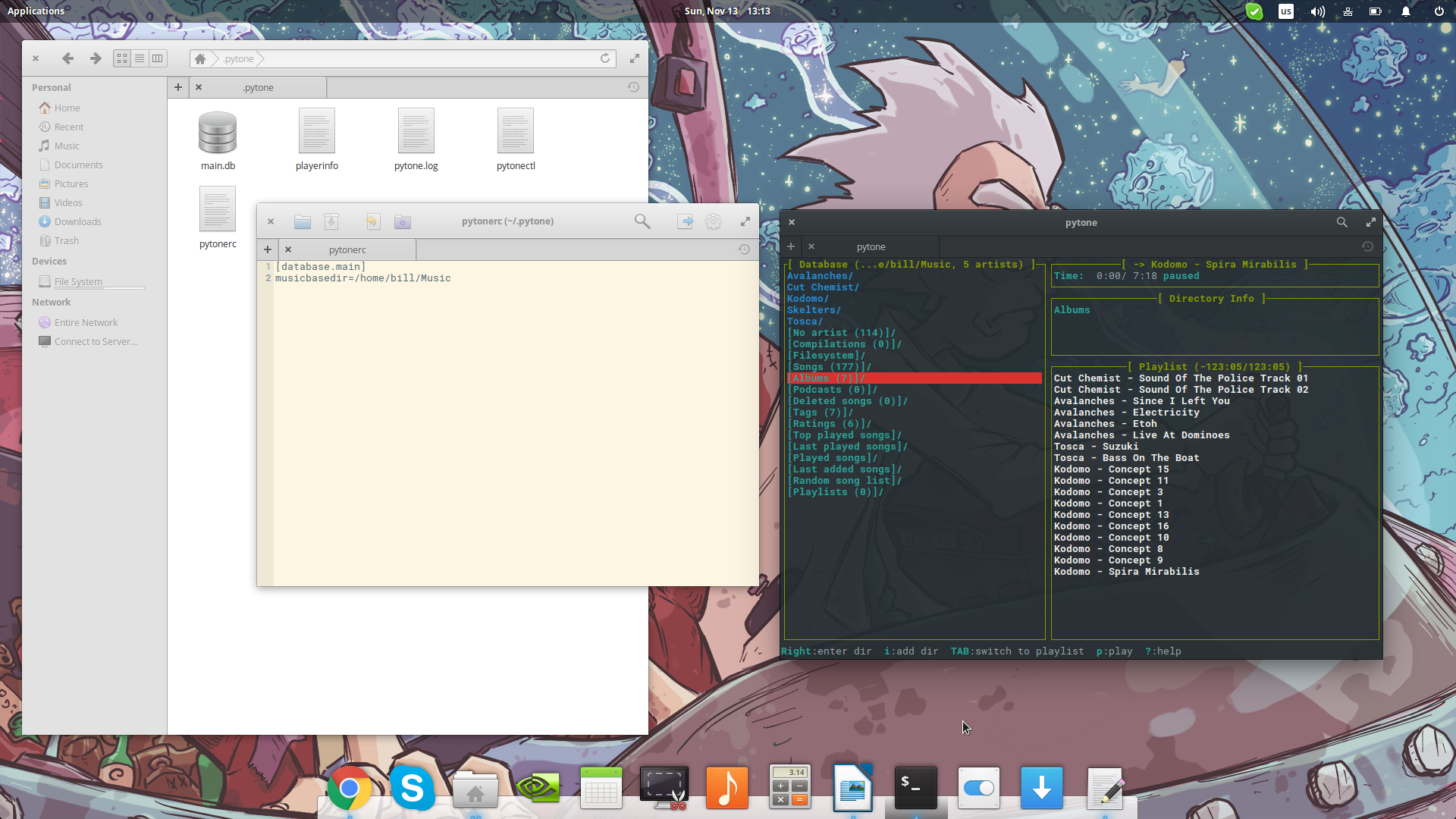Switch file manager to list view

pos(140,58)
